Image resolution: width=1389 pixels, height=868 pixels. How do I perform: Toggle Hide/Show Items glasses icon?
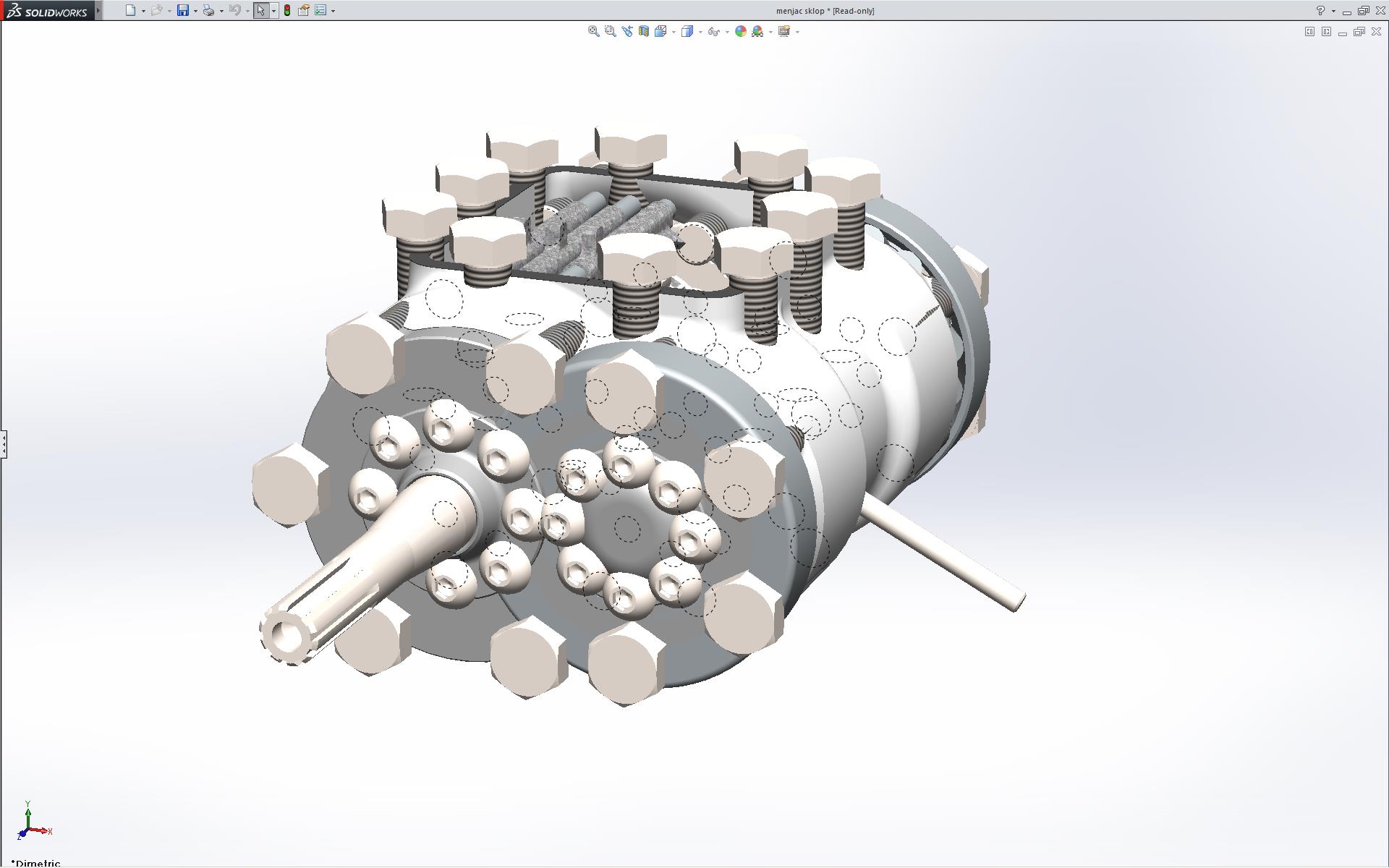(713, 31)
